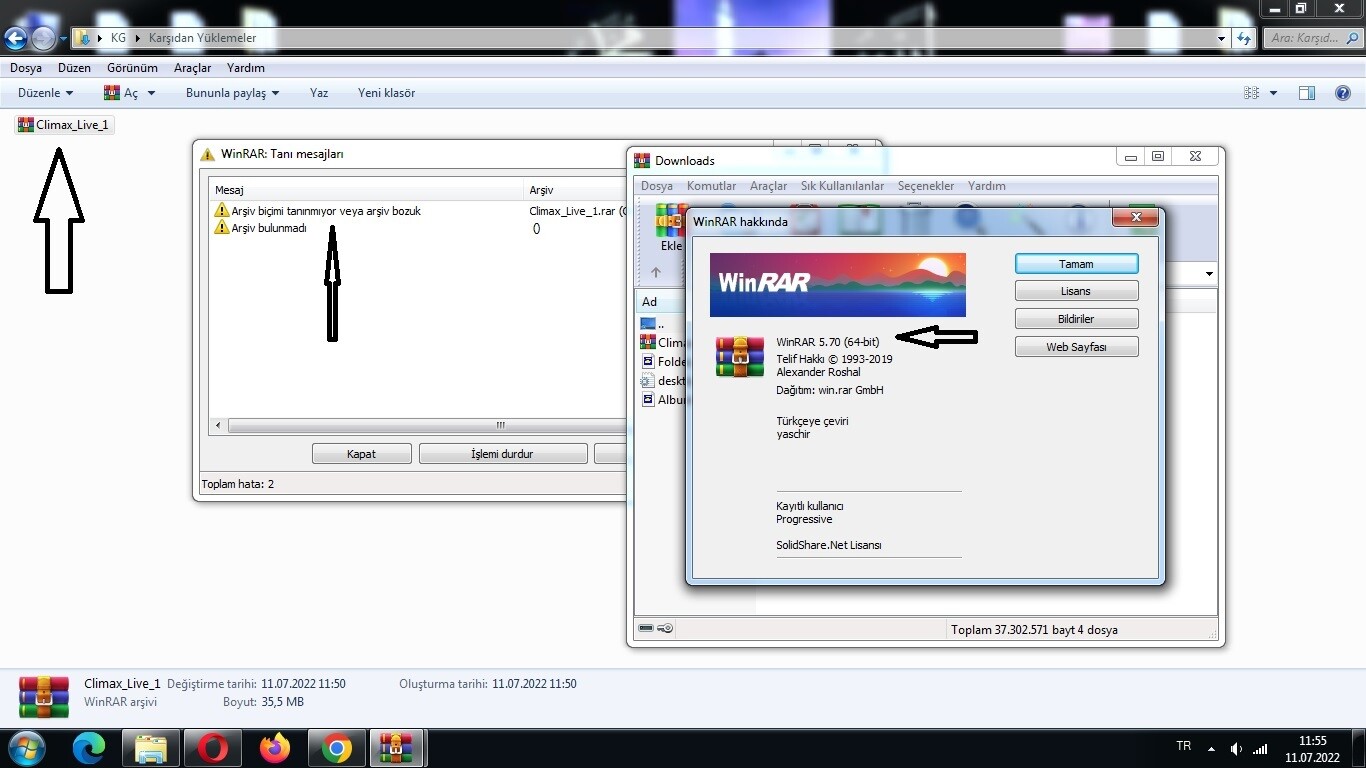Confirm with the Tamam button
This screenshot has width=1366, height=773.
(x=1077, y=264)
